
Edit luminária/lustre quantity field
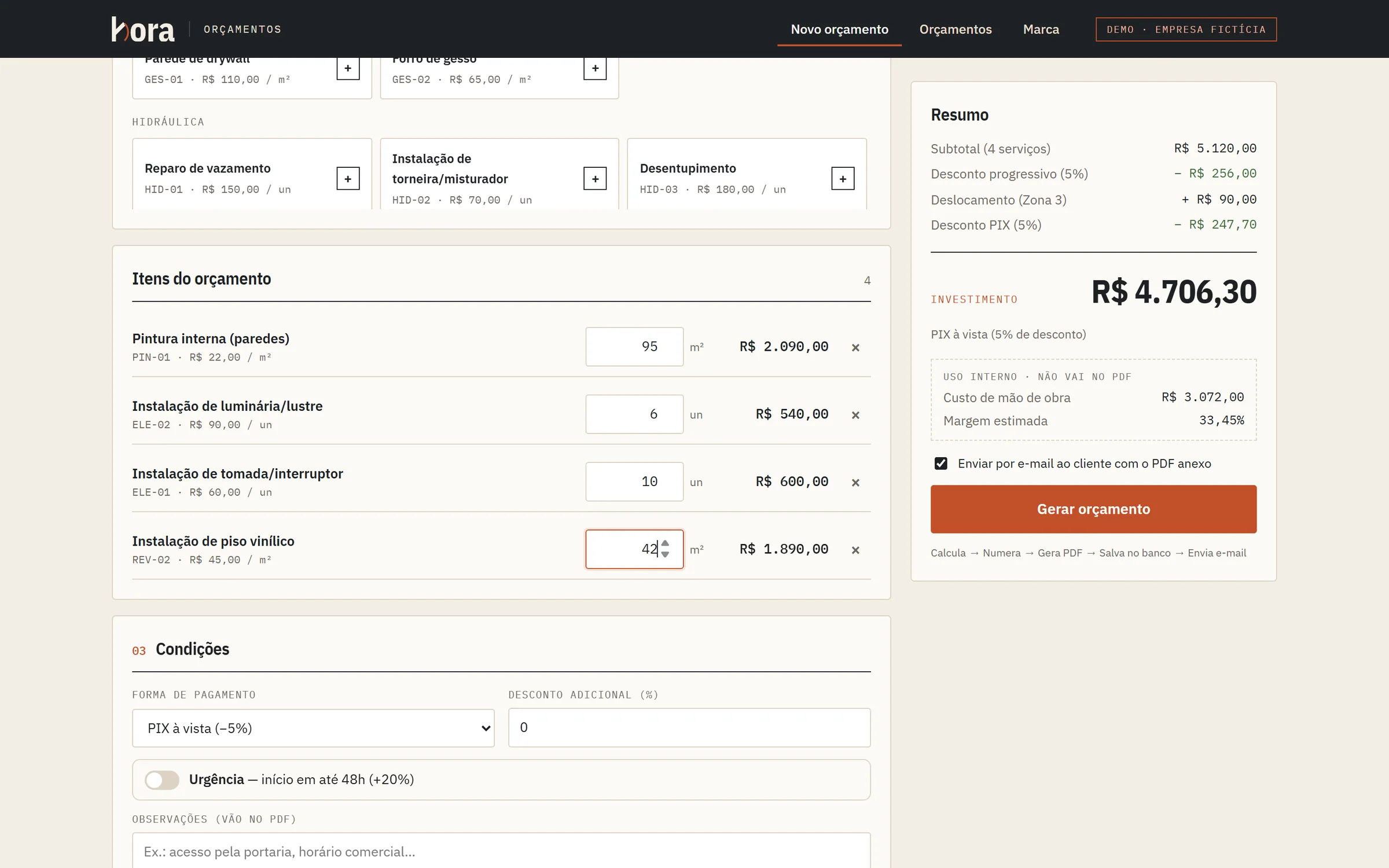coord(634,414)
